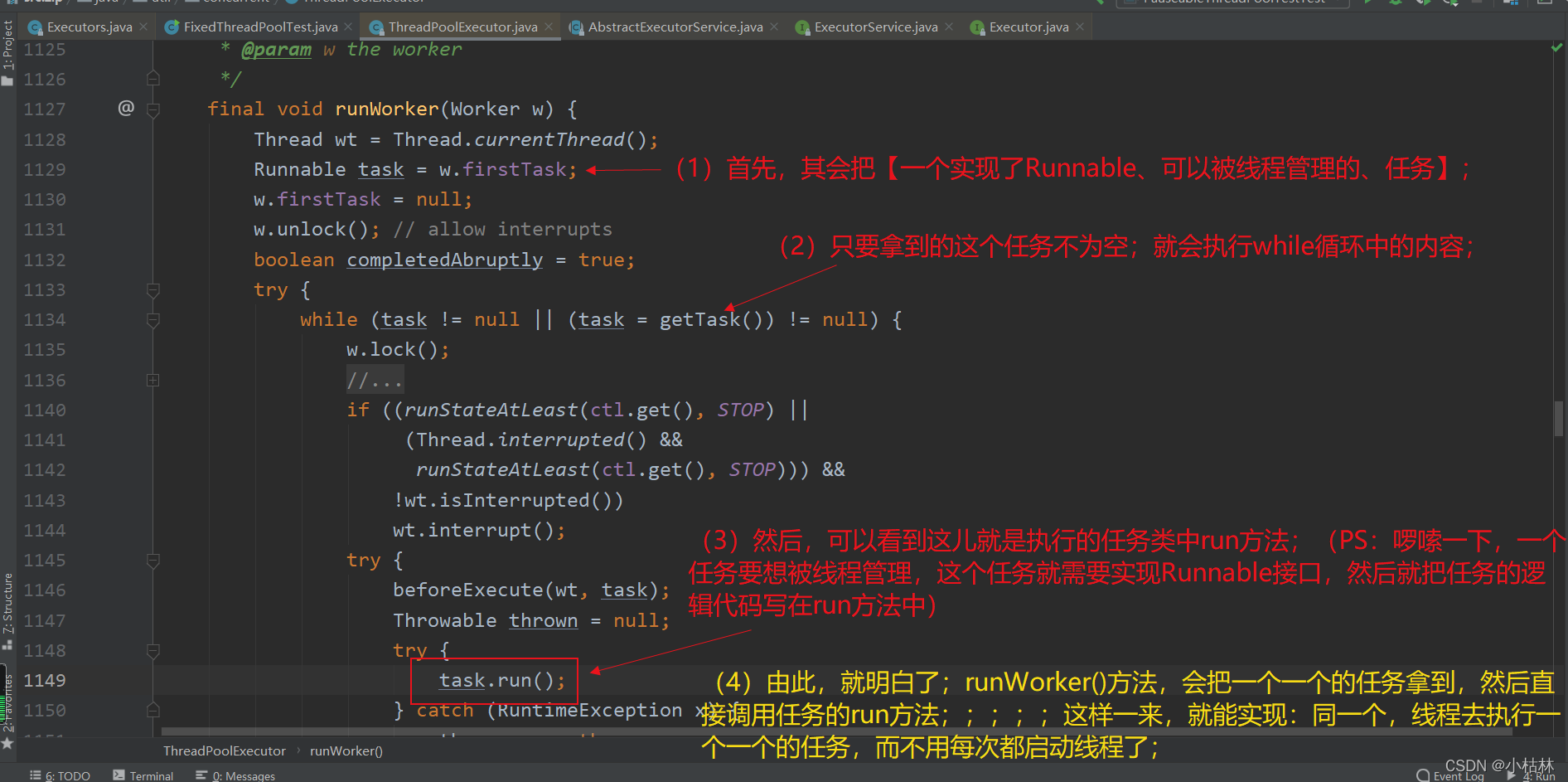
Task: Click the vertical editor scrollbar thumb
Action: [1558, 419]
